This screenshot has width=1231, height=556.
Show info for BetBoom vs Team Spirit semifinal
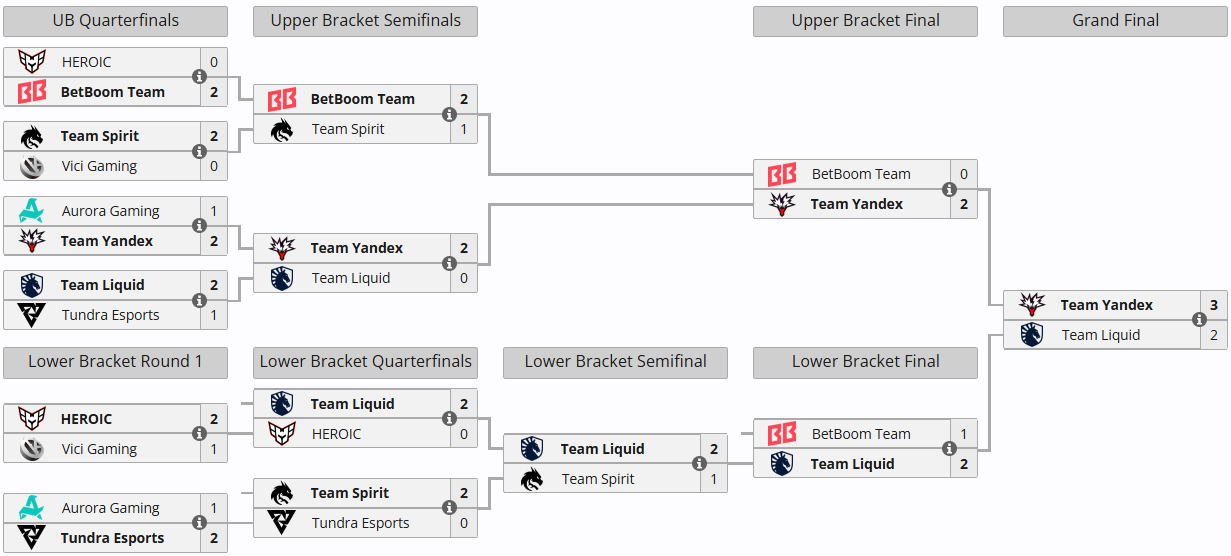coord(449,114)
